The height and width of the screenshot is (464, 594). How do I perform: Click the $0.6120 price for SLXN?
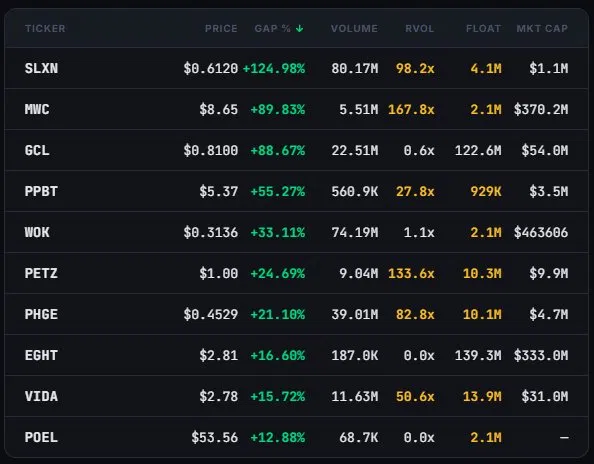211,69
